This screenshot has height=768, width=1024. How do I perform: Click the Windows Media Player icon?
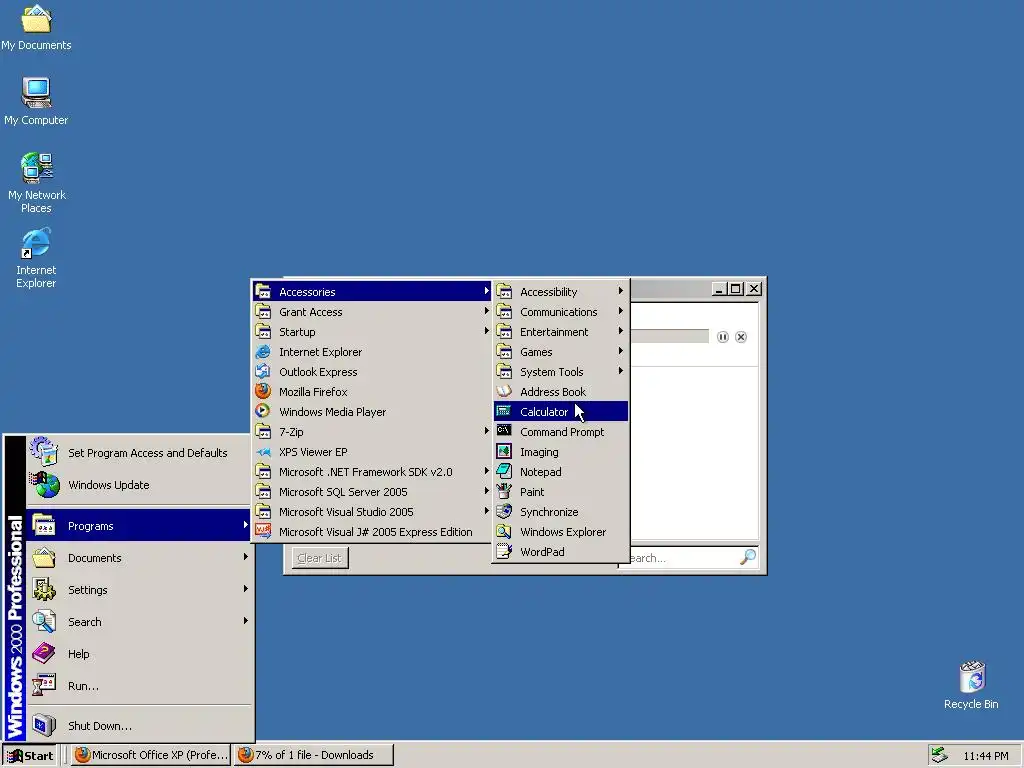pos(263,411)
